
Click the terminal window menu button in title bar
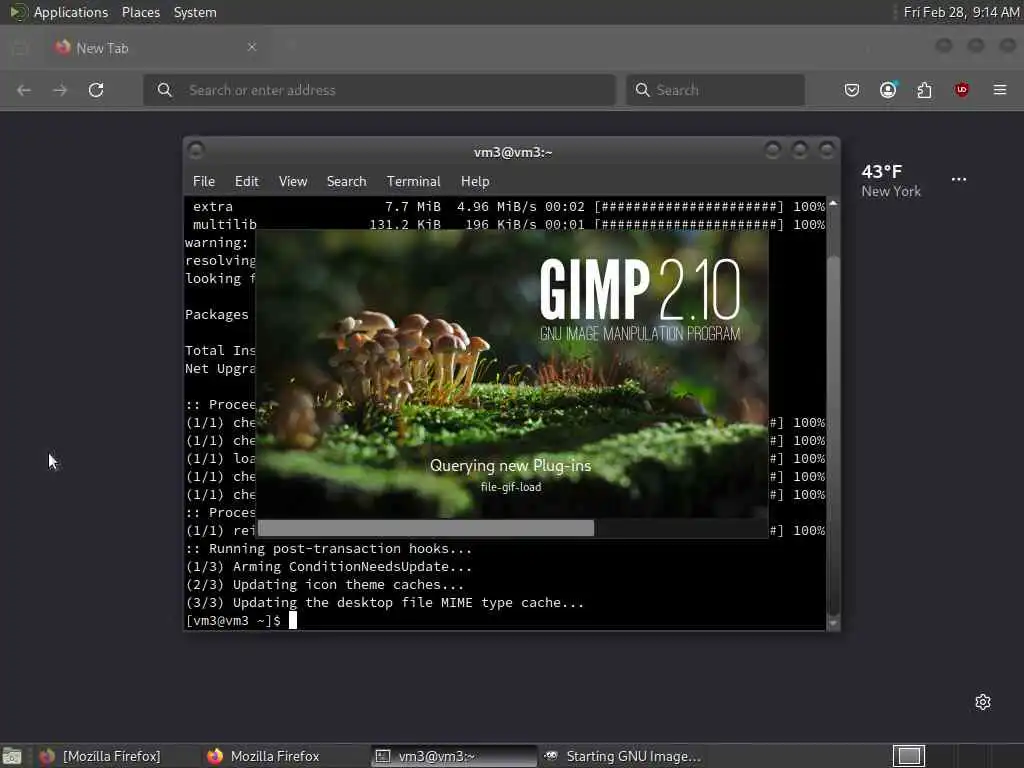pyautogui.click(x=196, y=151)
